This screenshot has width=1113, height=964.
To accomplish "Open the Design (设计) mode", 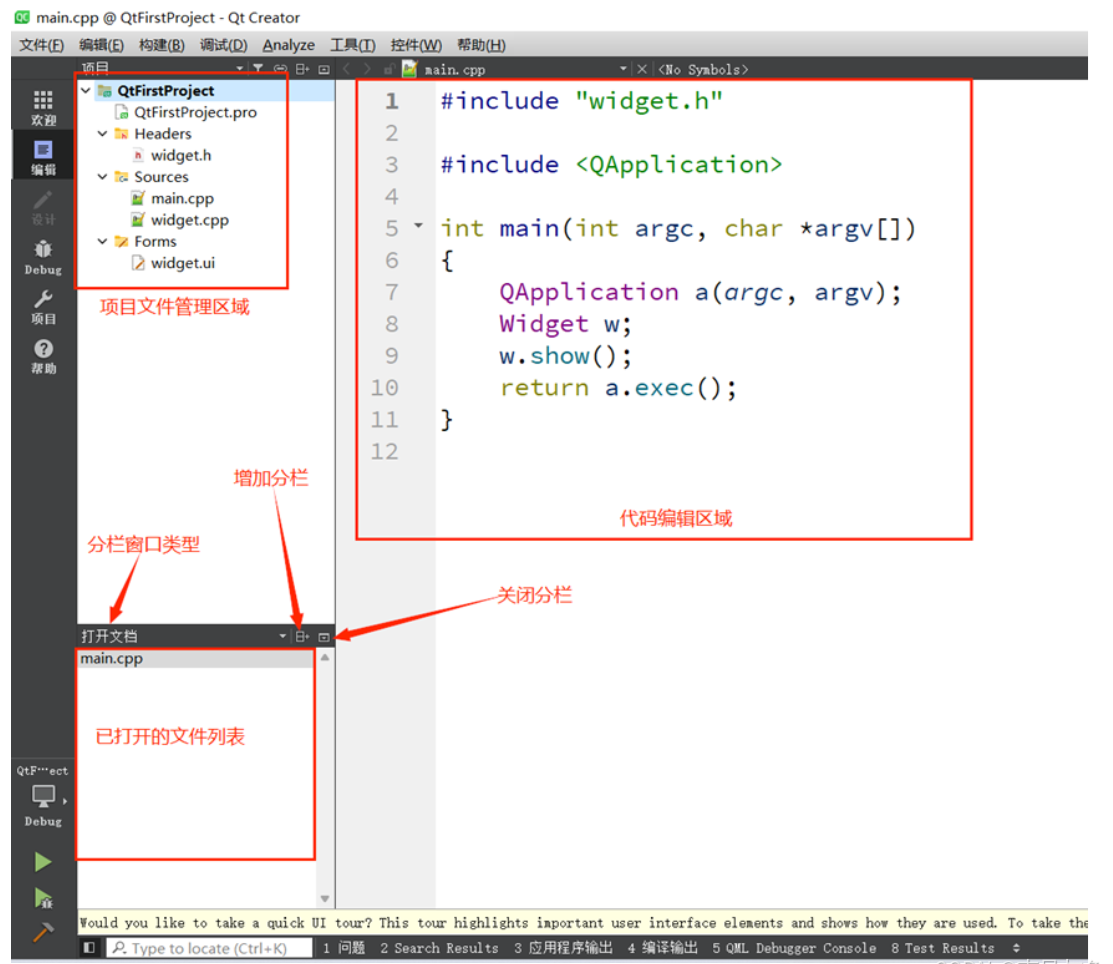I will pyautogui.click(x=43, y=207).
